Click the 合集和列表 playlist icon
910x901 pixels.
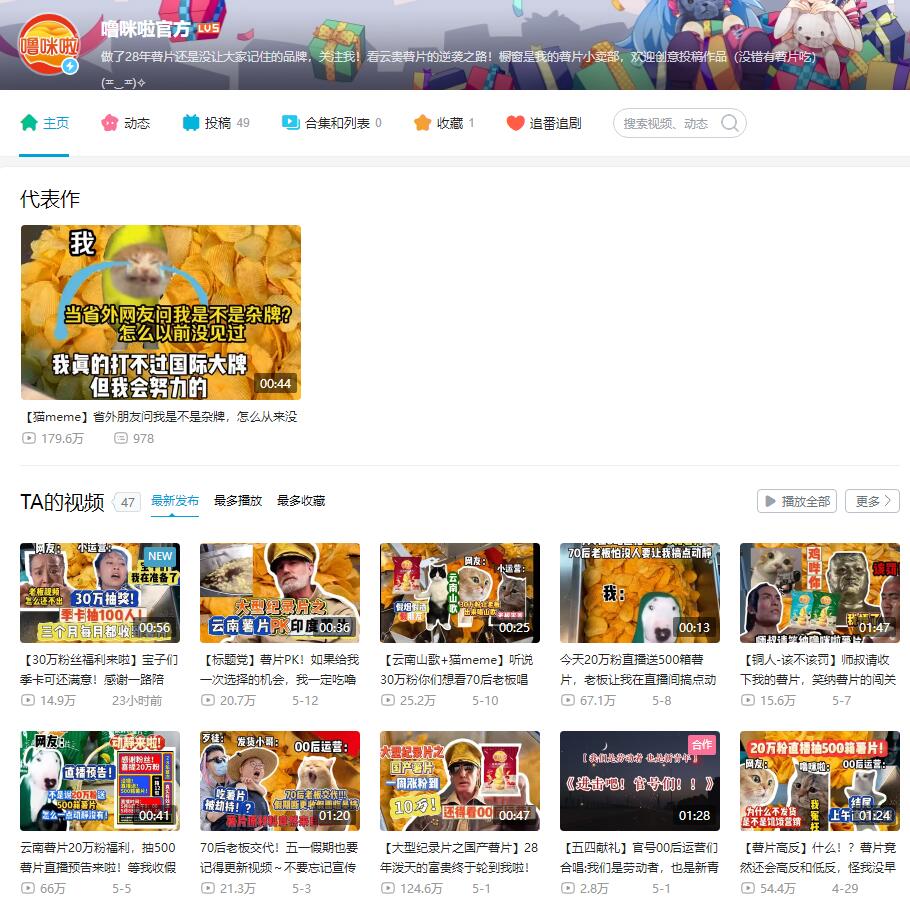(291, 123)
